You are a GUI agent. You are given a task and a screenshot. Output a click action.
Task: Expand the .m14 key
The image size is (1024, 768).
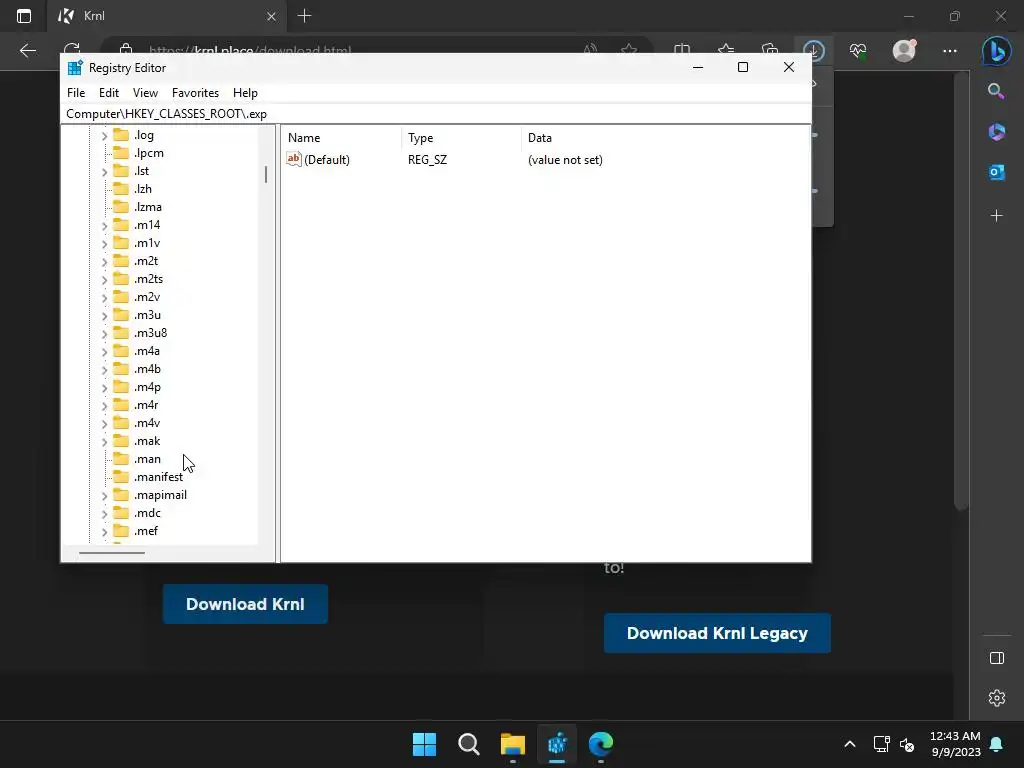[x=104, y=226]
